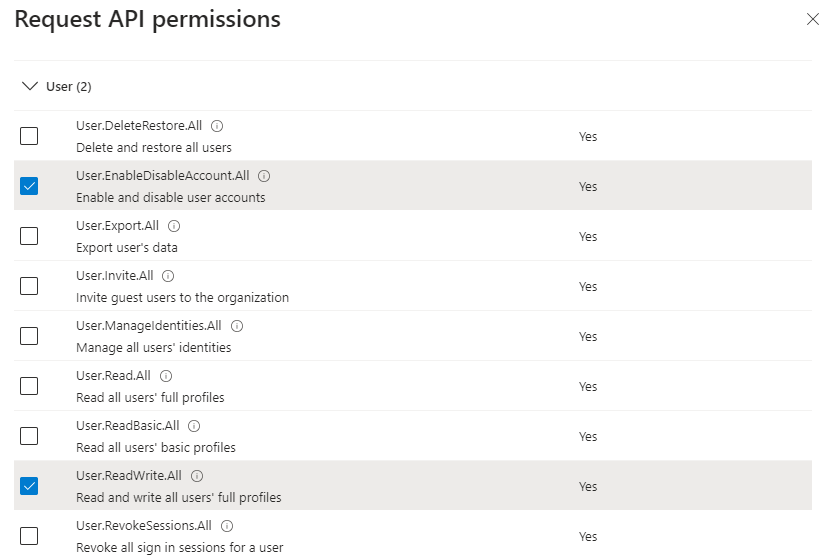Open info icon beside User.RevokeSessions.All
This screenshot has width=821, height=558.
tap(227, 526)
